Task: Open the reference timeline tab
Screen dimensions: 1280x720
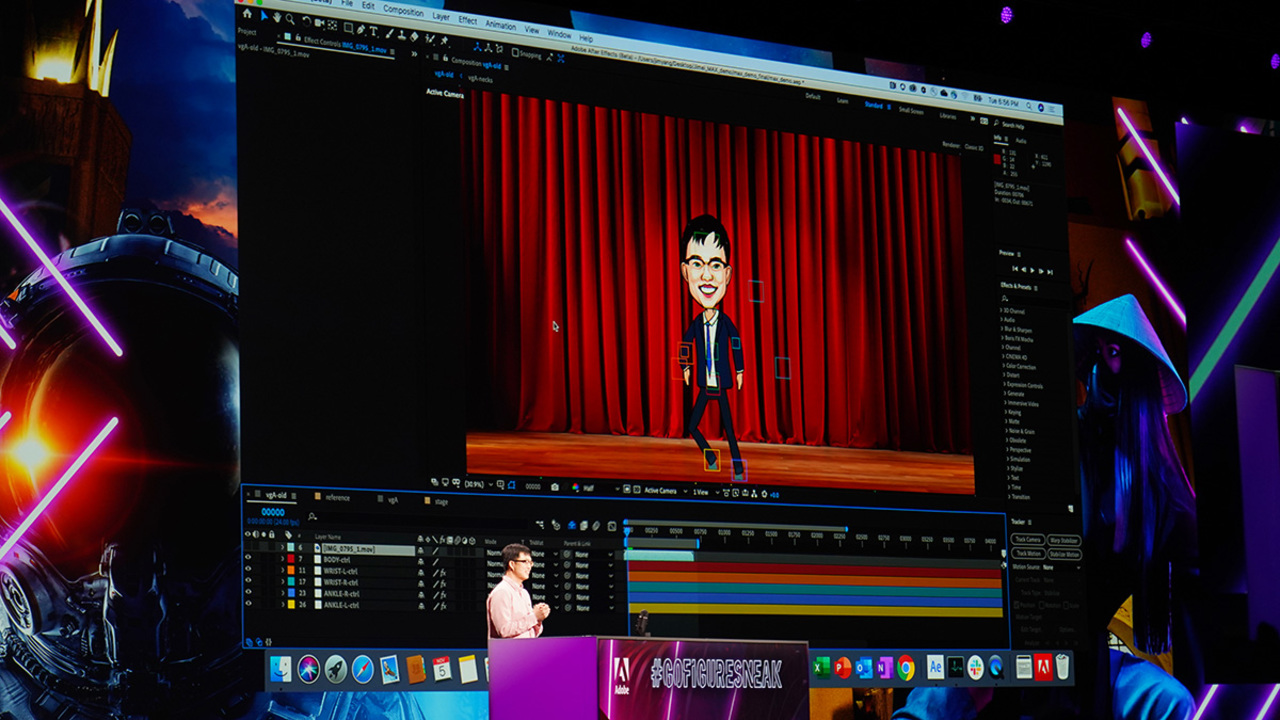Action: [337, 497]
